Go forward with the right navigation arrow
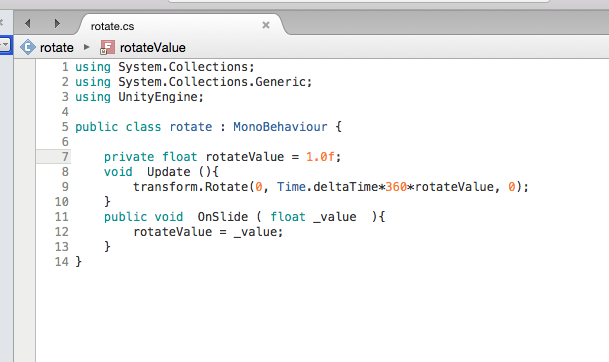Image resolution: width=609 pixels, height=362 pixels. [x=57, y=24]
